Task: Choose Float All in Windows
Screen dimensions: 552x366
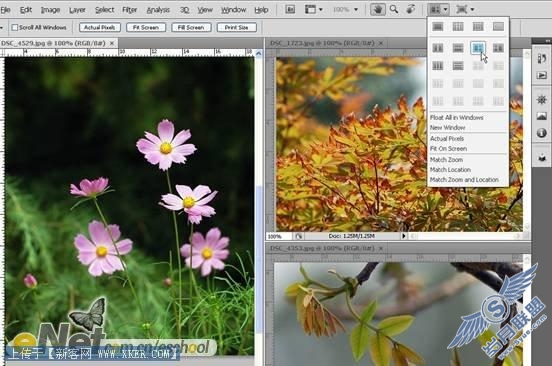Action: pos(457,118)
